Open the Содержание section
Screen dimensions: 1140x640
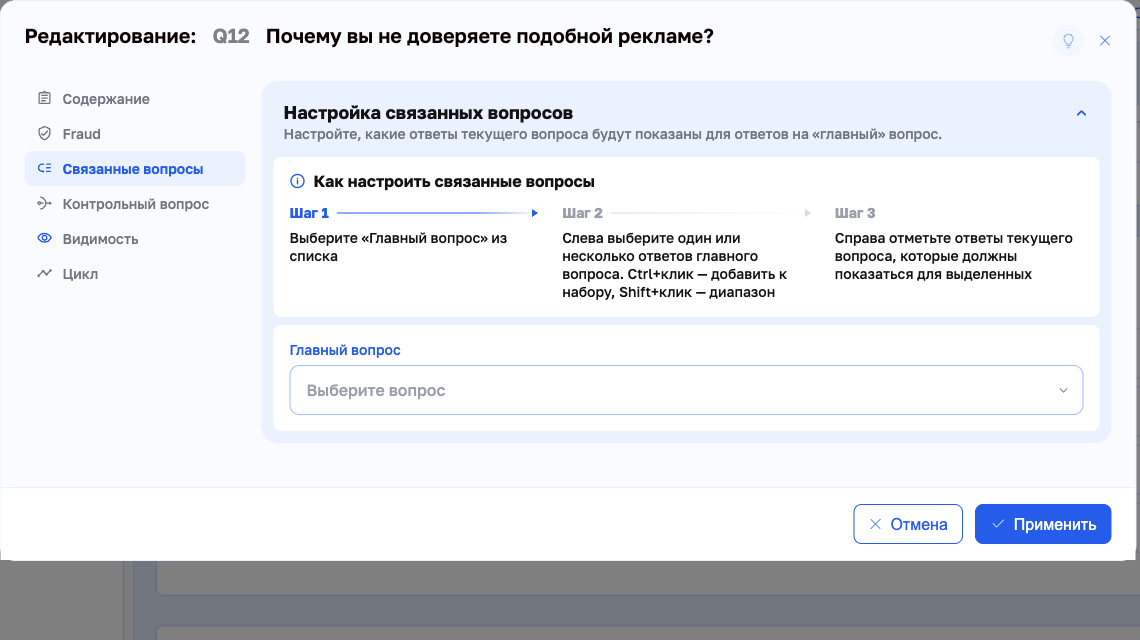point(135,99)
